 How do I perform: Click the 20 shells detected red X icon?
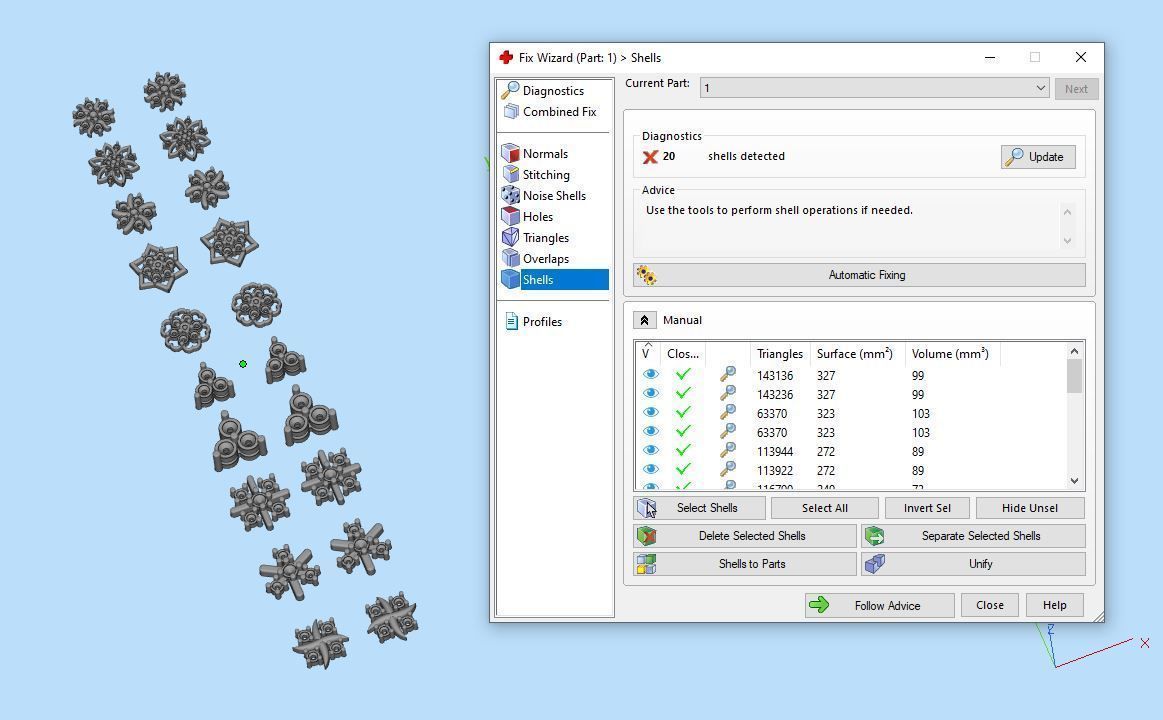point(650,156)
